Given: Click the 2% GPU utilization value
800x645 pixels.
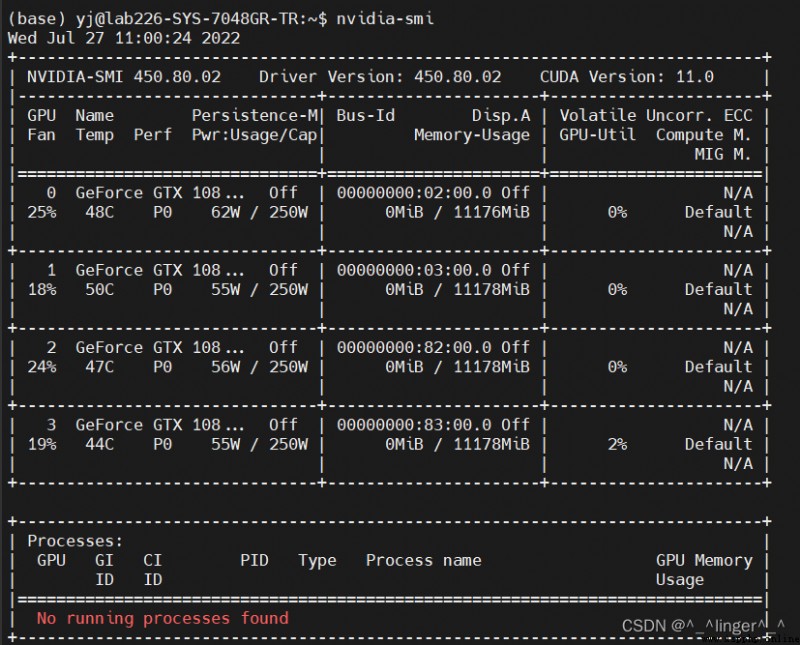Looking at the screenshot, I should pyautogui.click(x=617, y=444).
